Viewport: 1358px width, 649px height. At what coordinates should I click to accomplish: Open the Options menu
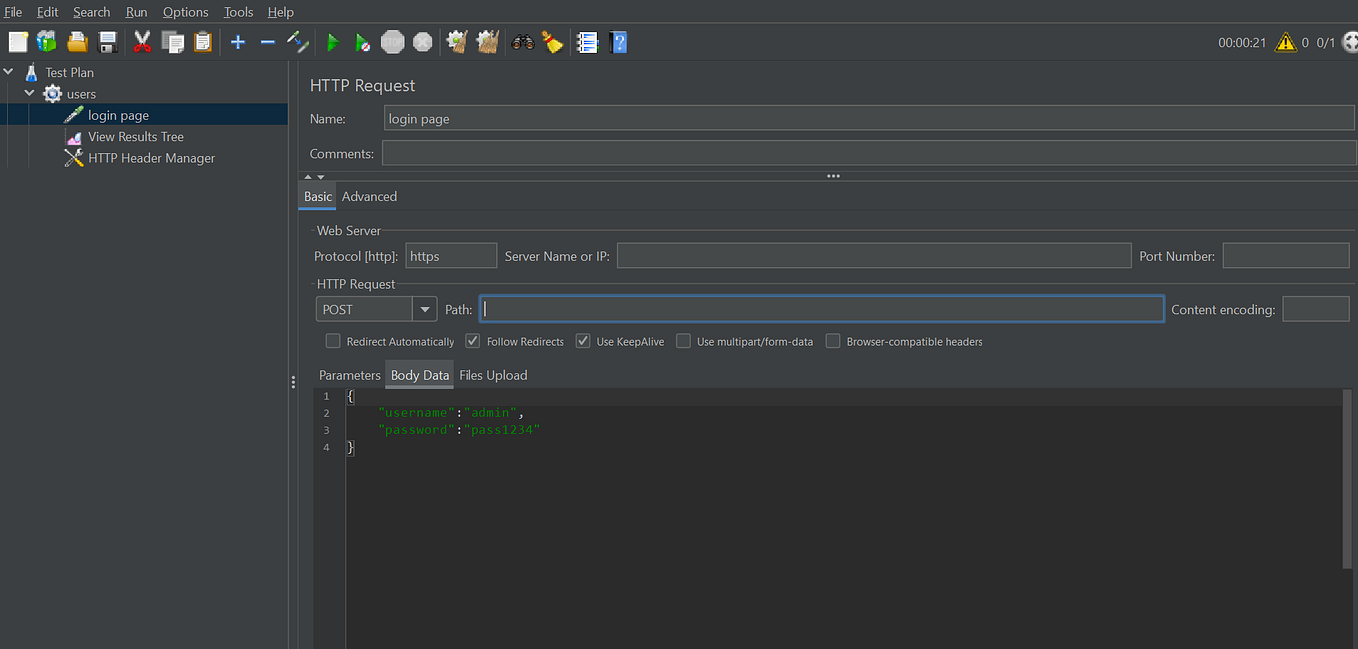click(185, 11)
